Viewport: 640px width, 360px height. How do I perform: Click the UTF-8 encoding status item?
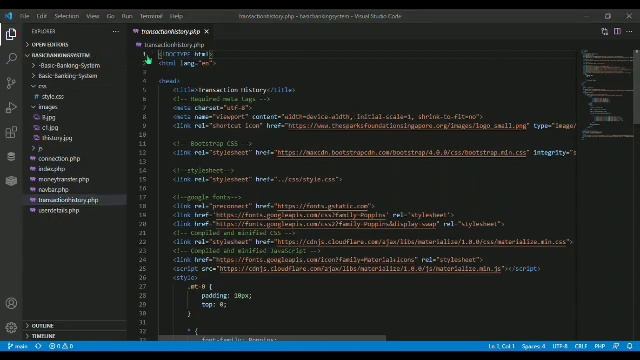(x=560, y=346)
